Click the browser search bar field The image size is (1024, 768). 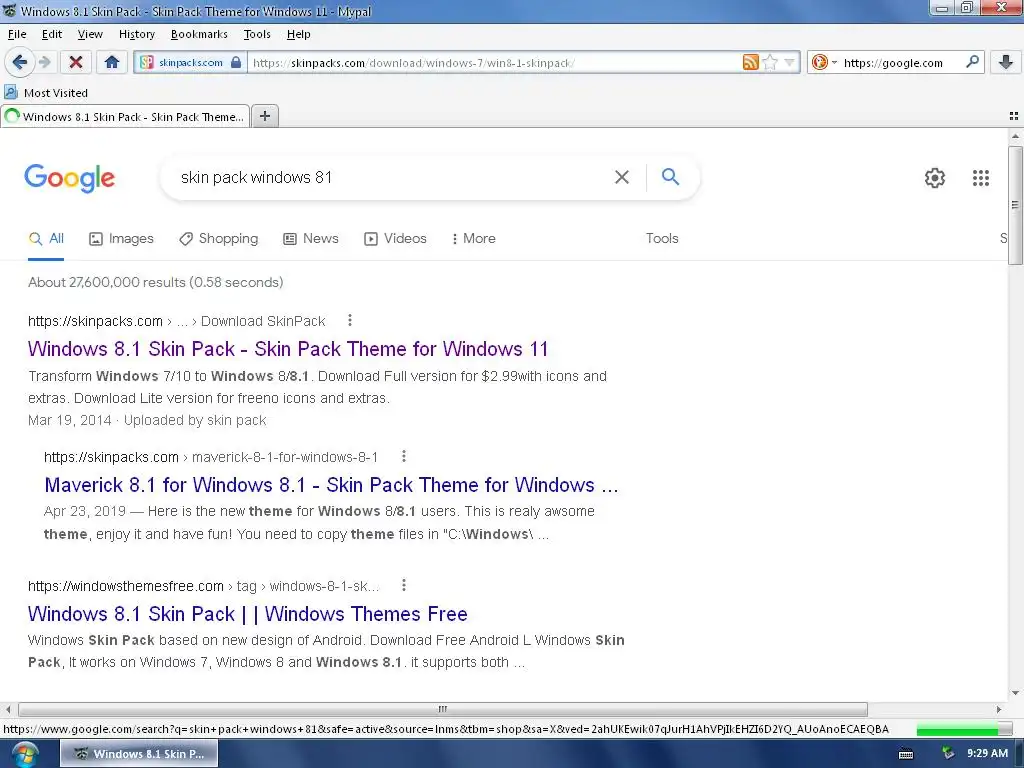901,63
